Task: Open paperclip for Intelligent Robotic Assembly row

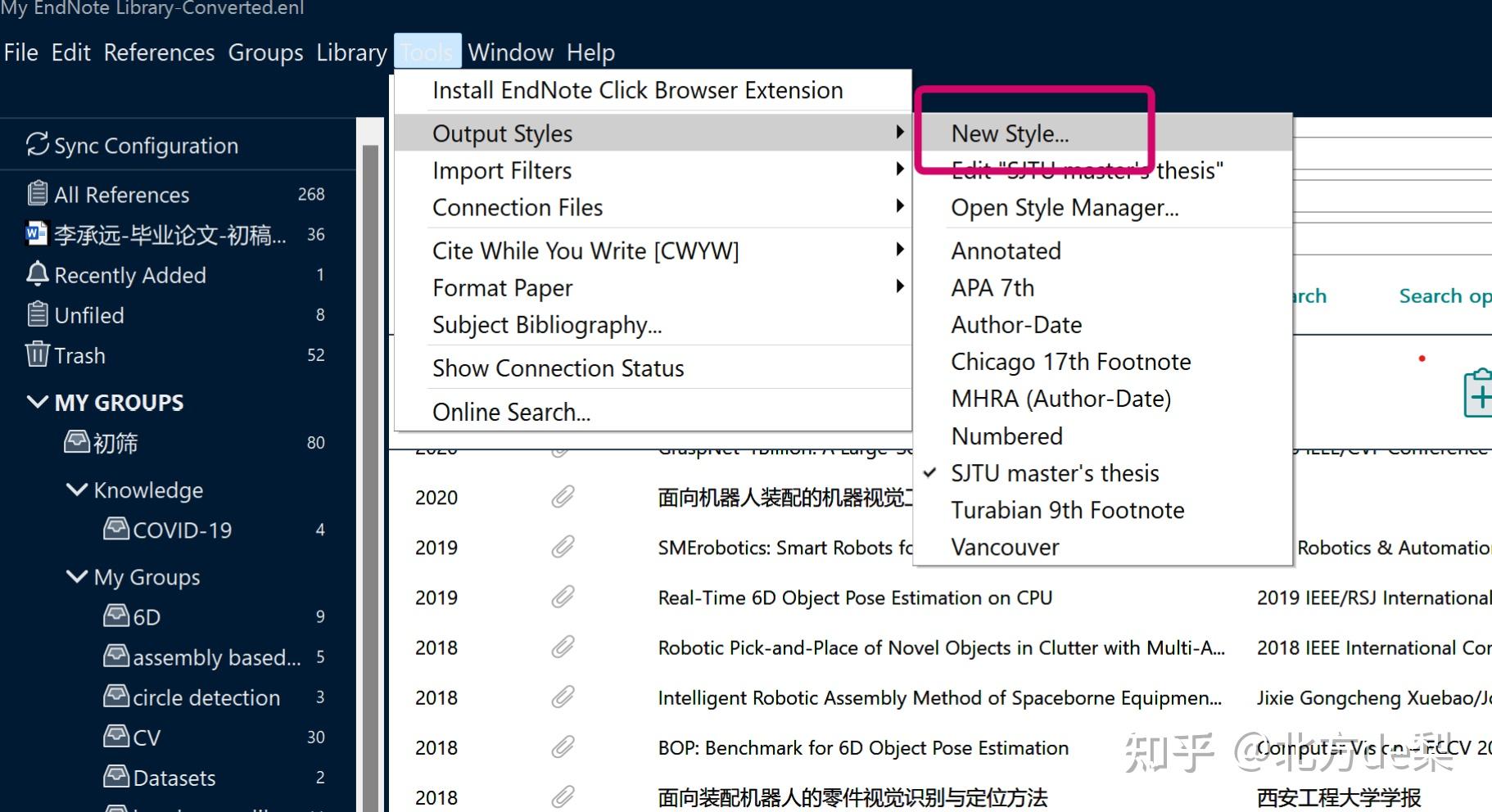Action: pyautogui.click(x=563, y=697)
